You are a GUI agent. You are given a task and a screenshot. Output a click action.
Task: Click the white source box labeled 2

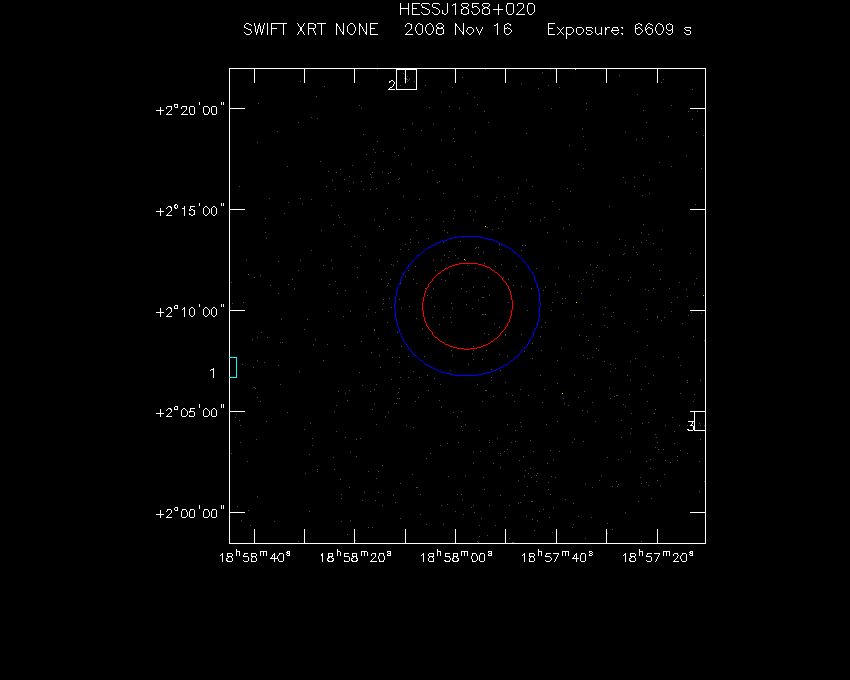tap(407, 79)
